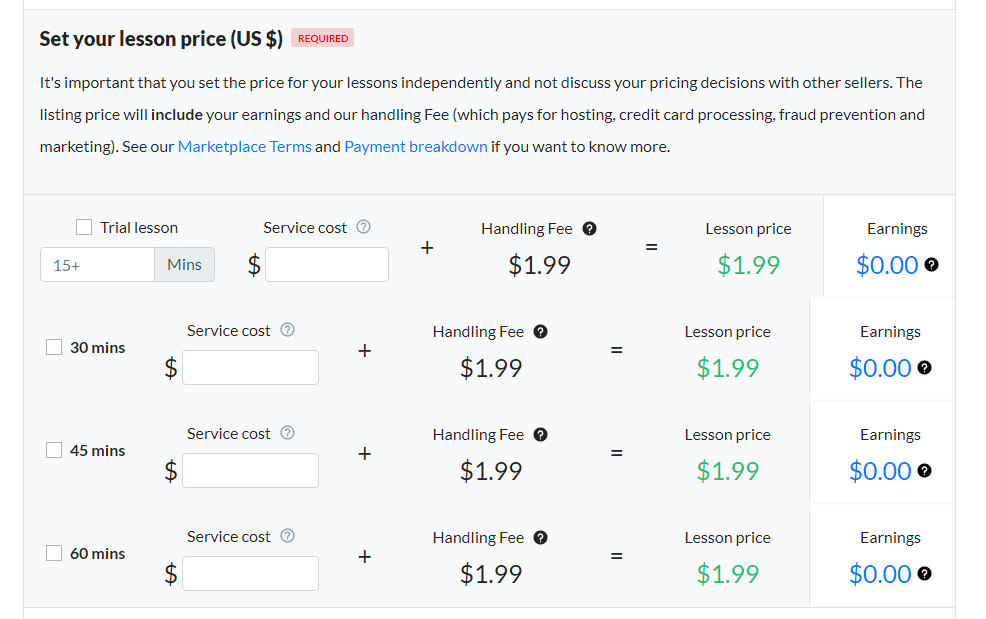Click the 45 mins Service cost field
986x619 pixels.
tap(250, 471)
